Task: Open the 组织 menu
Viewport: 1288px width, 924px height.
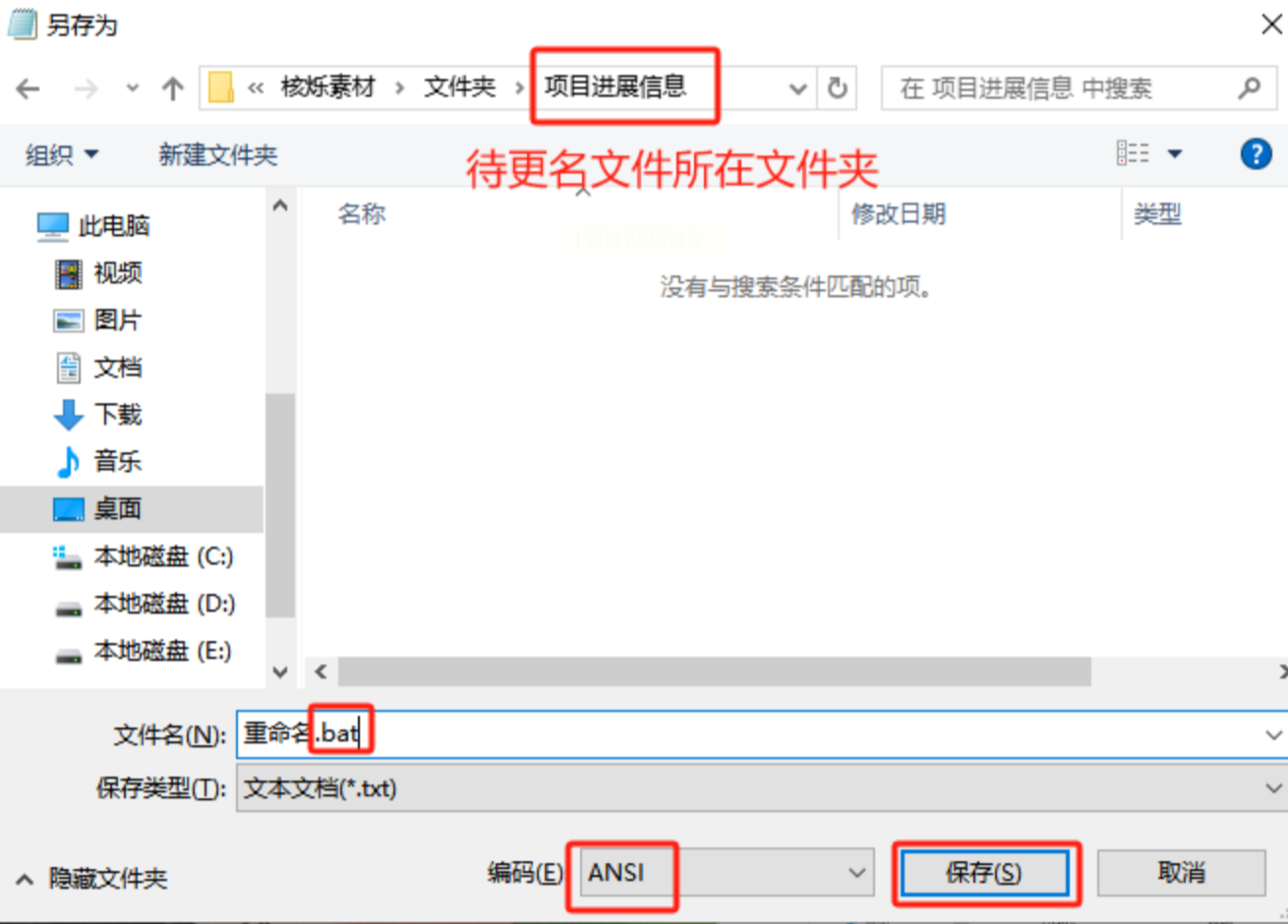Action: [61, 154]
